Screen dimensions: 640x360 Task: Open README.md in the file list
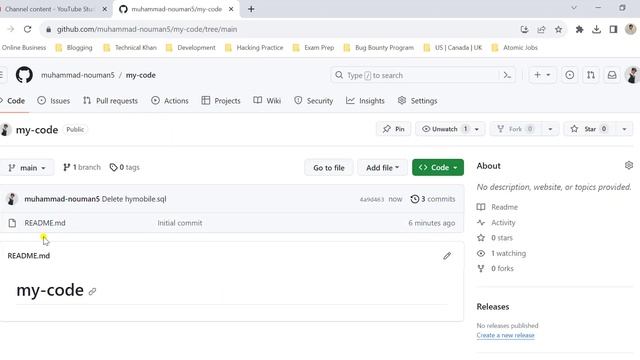(45, 223)
